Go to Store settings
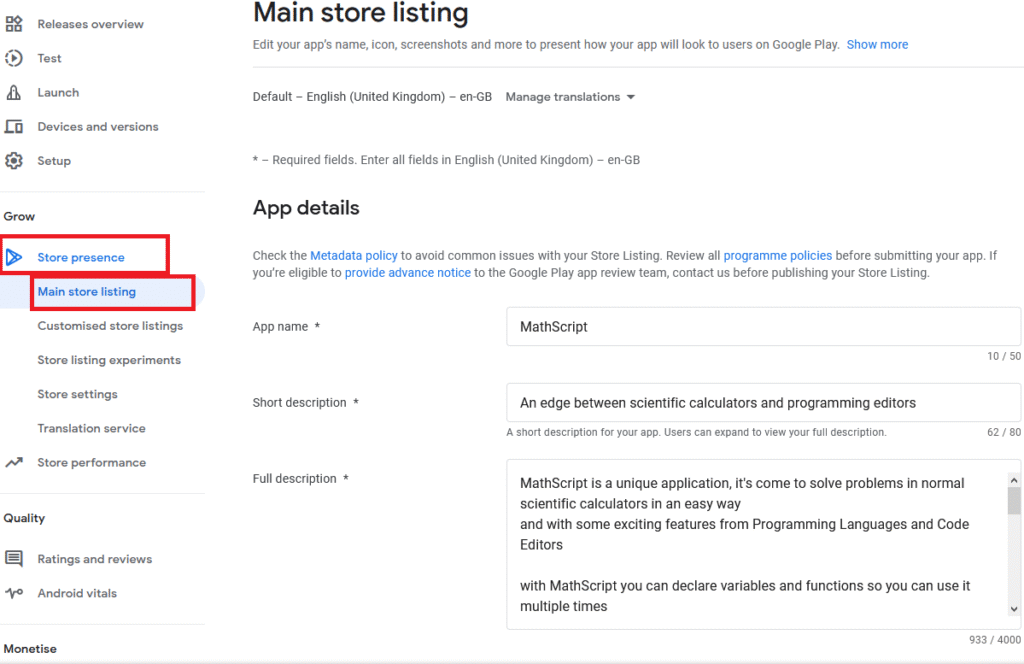Image resolution: width=1024 pixels, height=664 pixels. [78, 394]
